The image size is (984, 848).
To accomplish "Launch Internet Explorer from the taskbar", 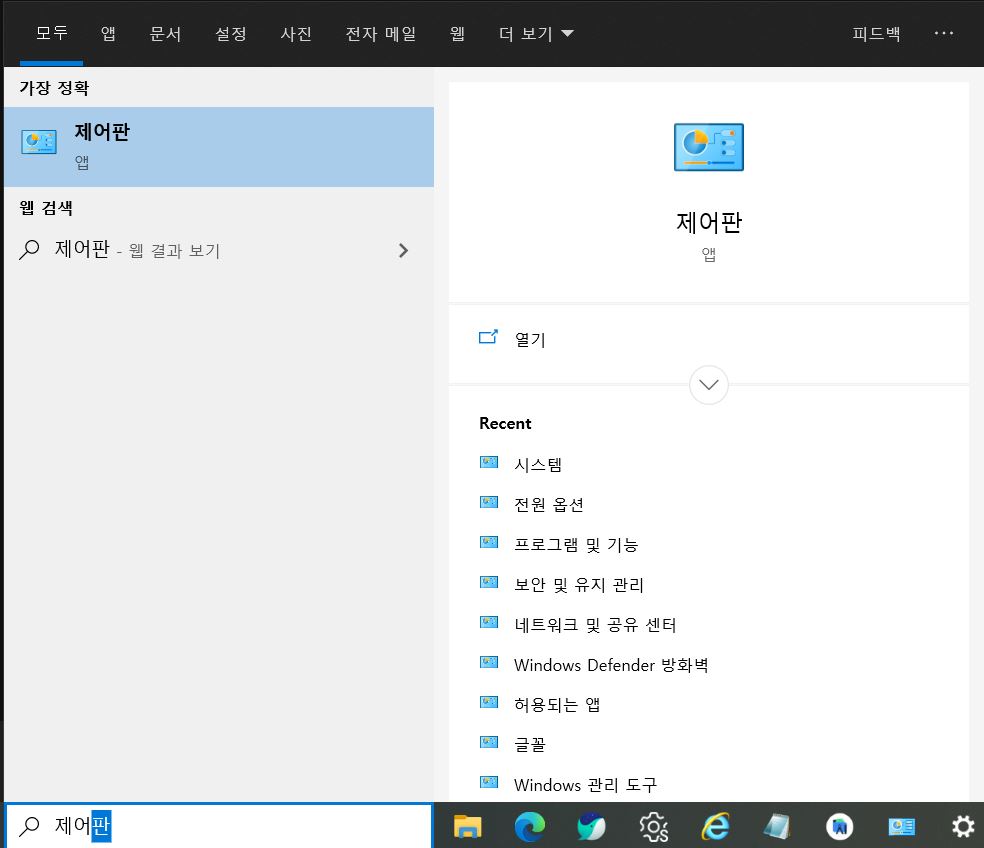I will coord(715,826).
